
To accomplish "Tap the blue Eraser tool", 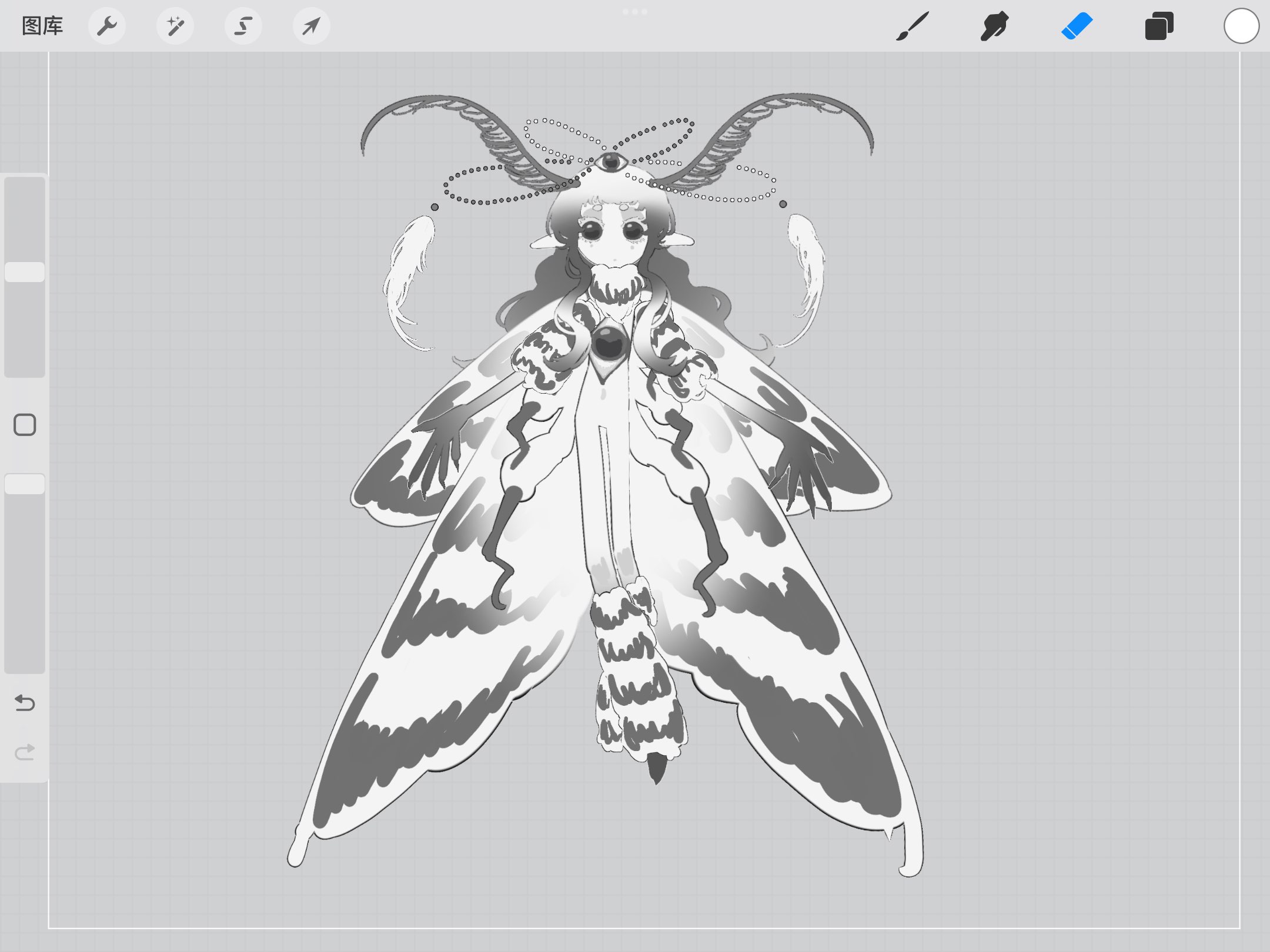I will 1077,26.
